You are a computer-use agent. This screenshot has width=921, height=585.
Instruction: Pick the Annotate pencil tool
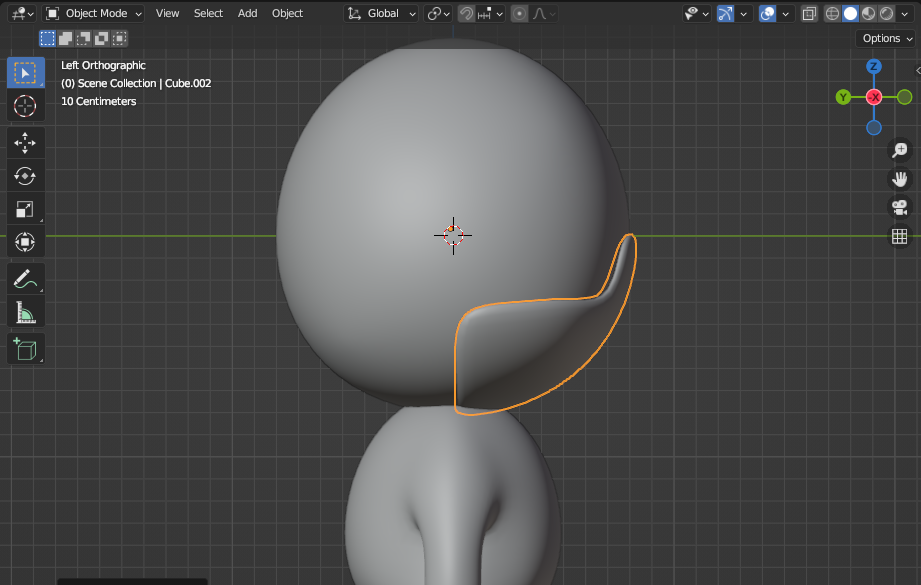[x=26, y=279]
